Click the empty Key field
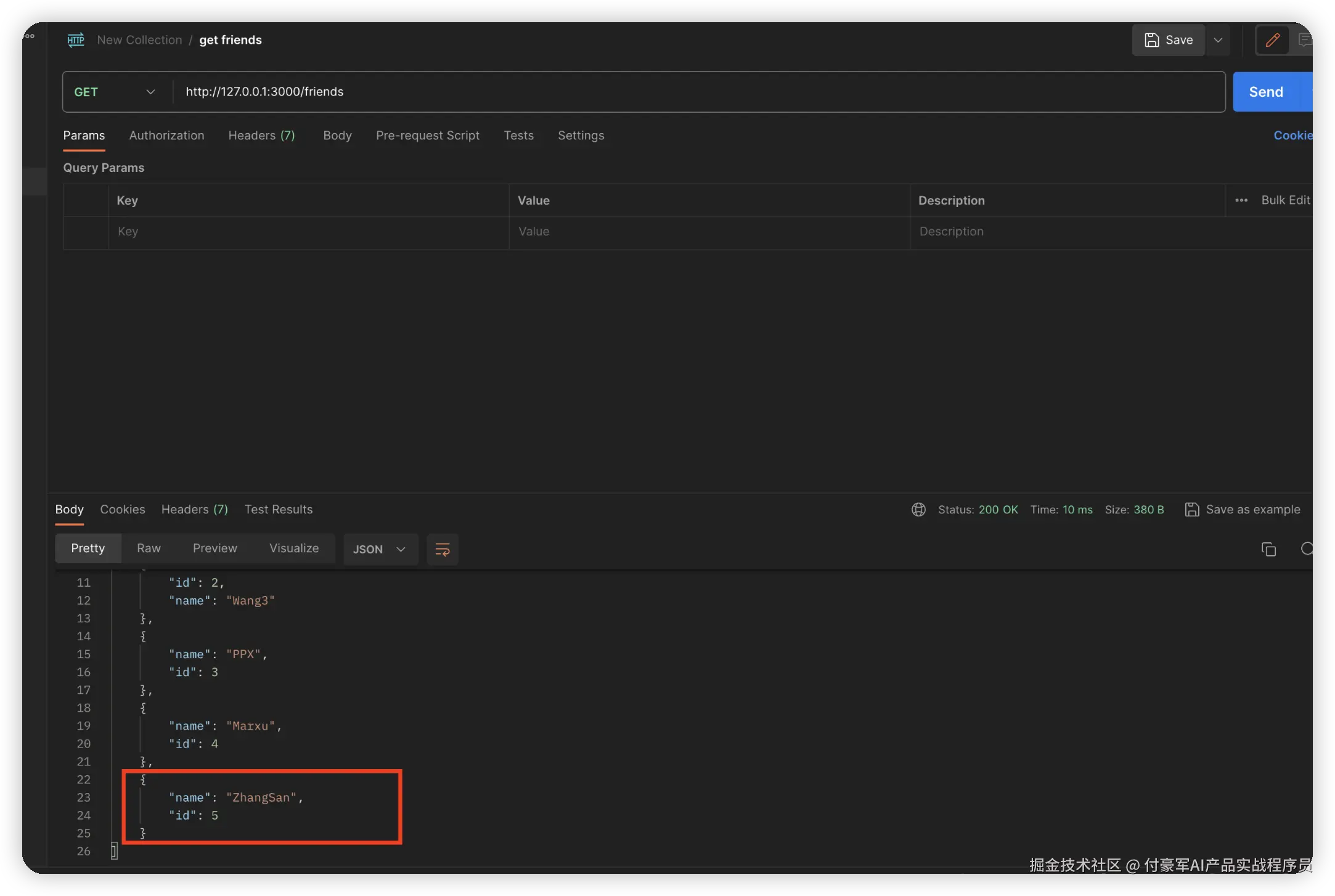 308,232
